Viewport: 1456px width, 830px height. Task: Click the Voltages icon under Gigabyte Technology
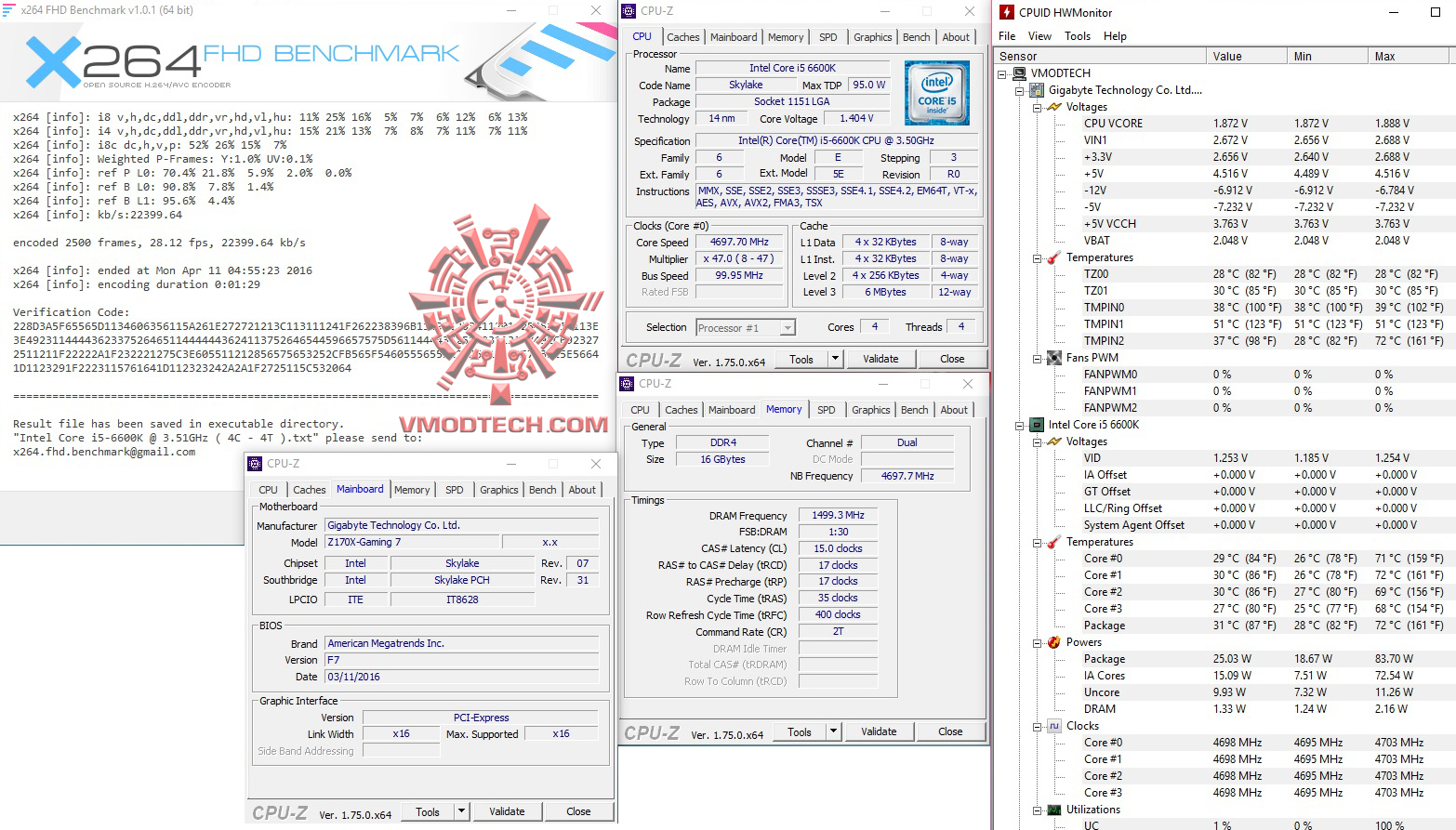[x=1054, y=107]
